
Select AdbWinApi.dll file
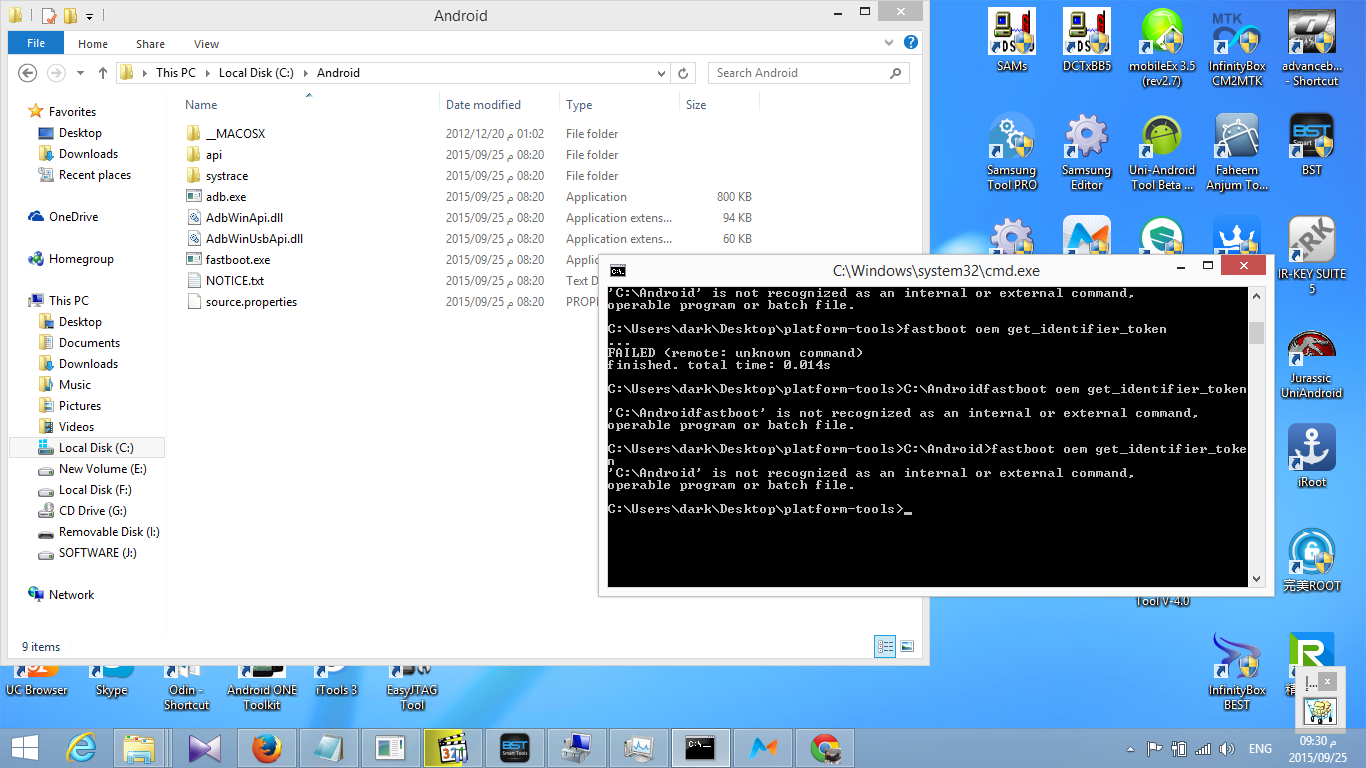[x=245, y=218]
